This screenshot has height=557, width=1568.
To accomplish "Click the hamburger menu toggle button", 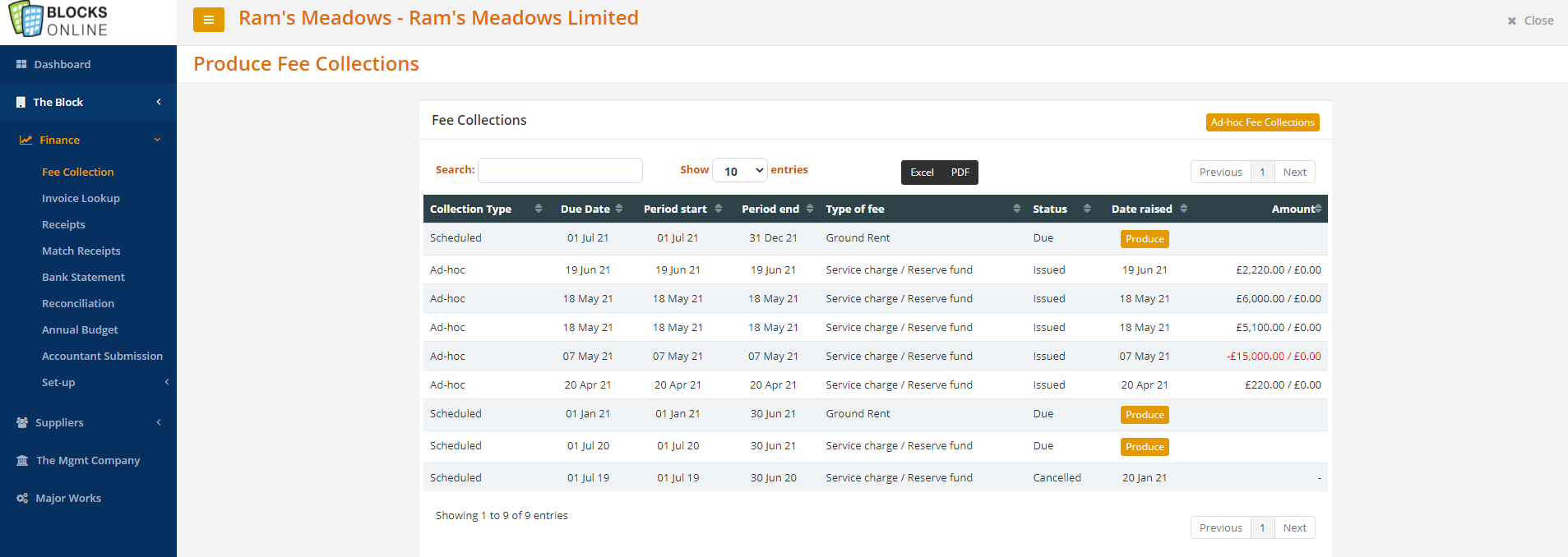I will point(208,20).
